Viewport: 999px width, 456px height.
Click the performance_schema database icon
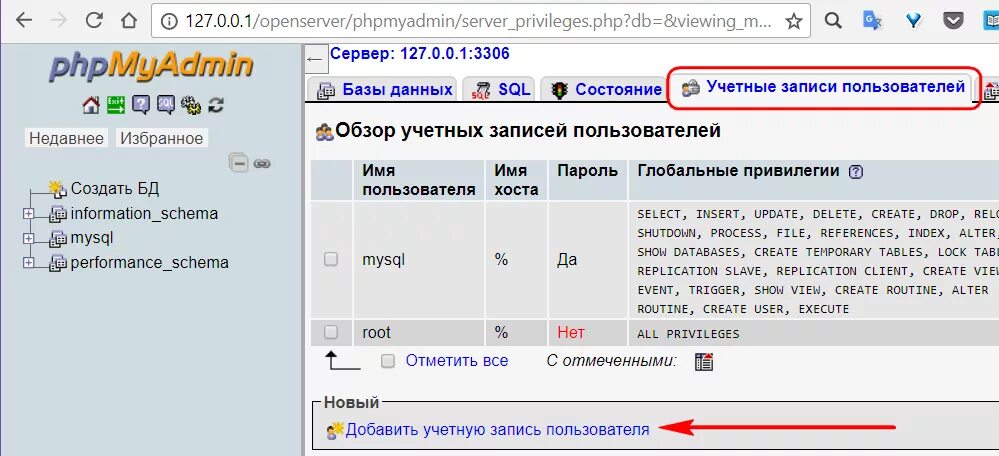click(x=58, y=262)
